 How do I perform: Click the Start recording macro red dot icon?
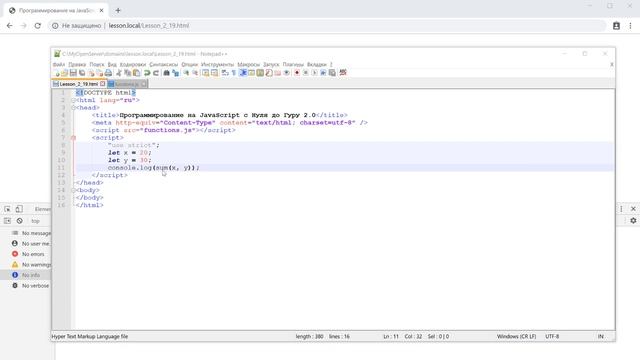[297, 73]
